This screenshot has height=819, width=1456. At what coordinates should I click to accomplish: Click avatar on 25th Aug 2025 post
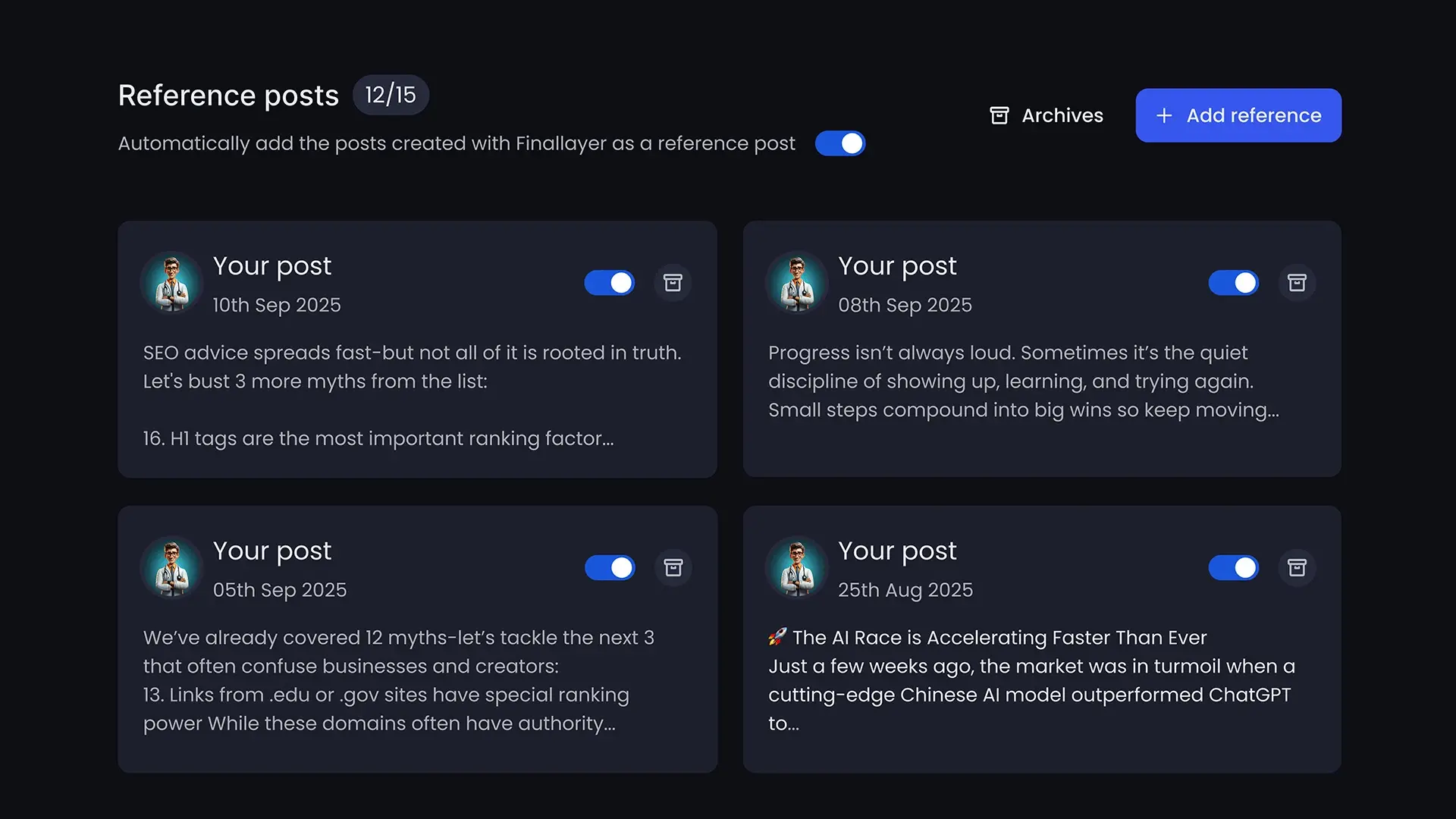(x=797, y=568)
